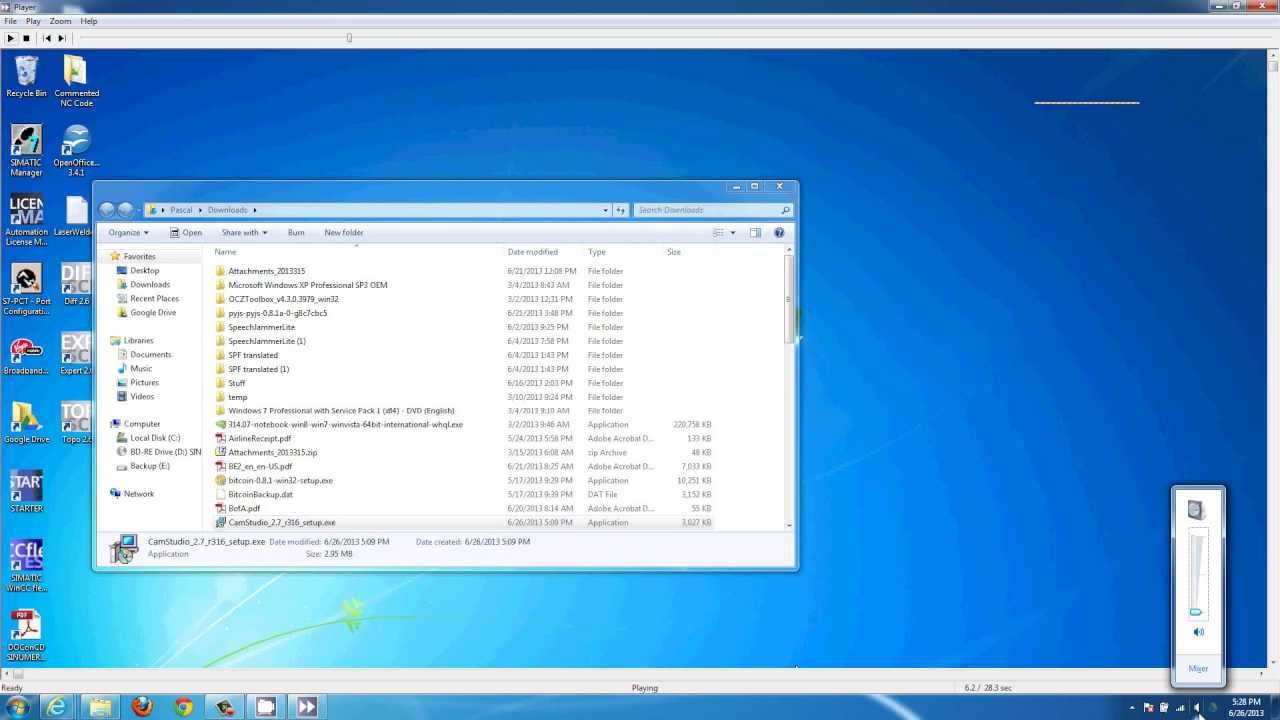Click the Help icon in the Explorer toolbar
The height and width of the screenshot is (720, 1280).
click(779, 232)
